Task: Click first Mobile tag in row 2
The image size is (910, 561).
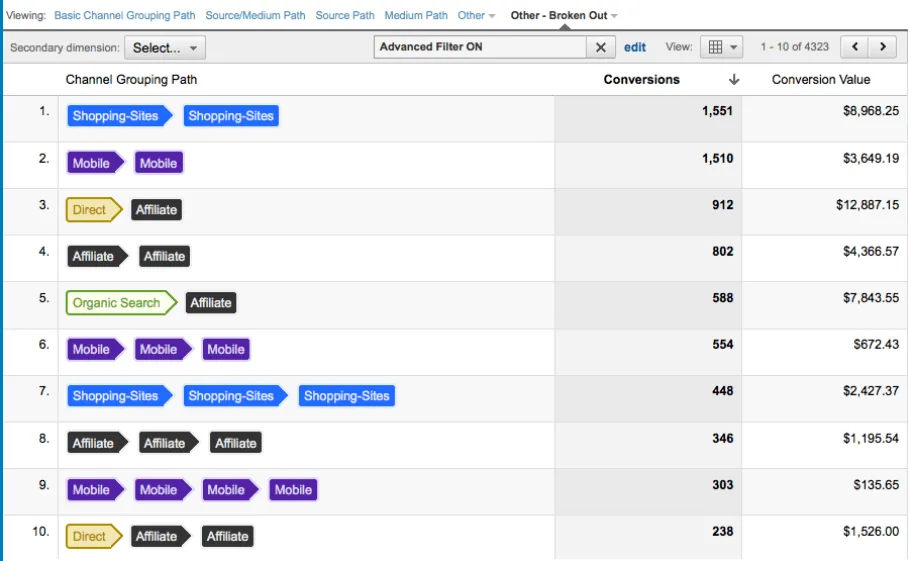Action: click(95, 163)
